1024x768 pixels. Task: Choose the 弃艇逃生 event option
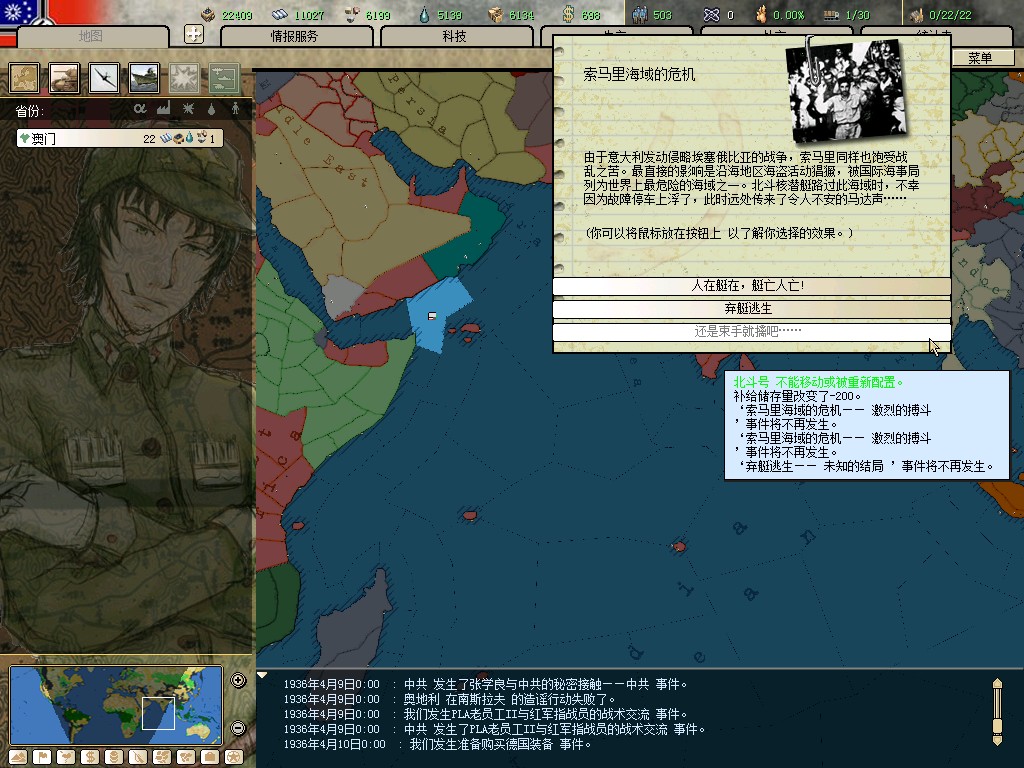[752, 309]
